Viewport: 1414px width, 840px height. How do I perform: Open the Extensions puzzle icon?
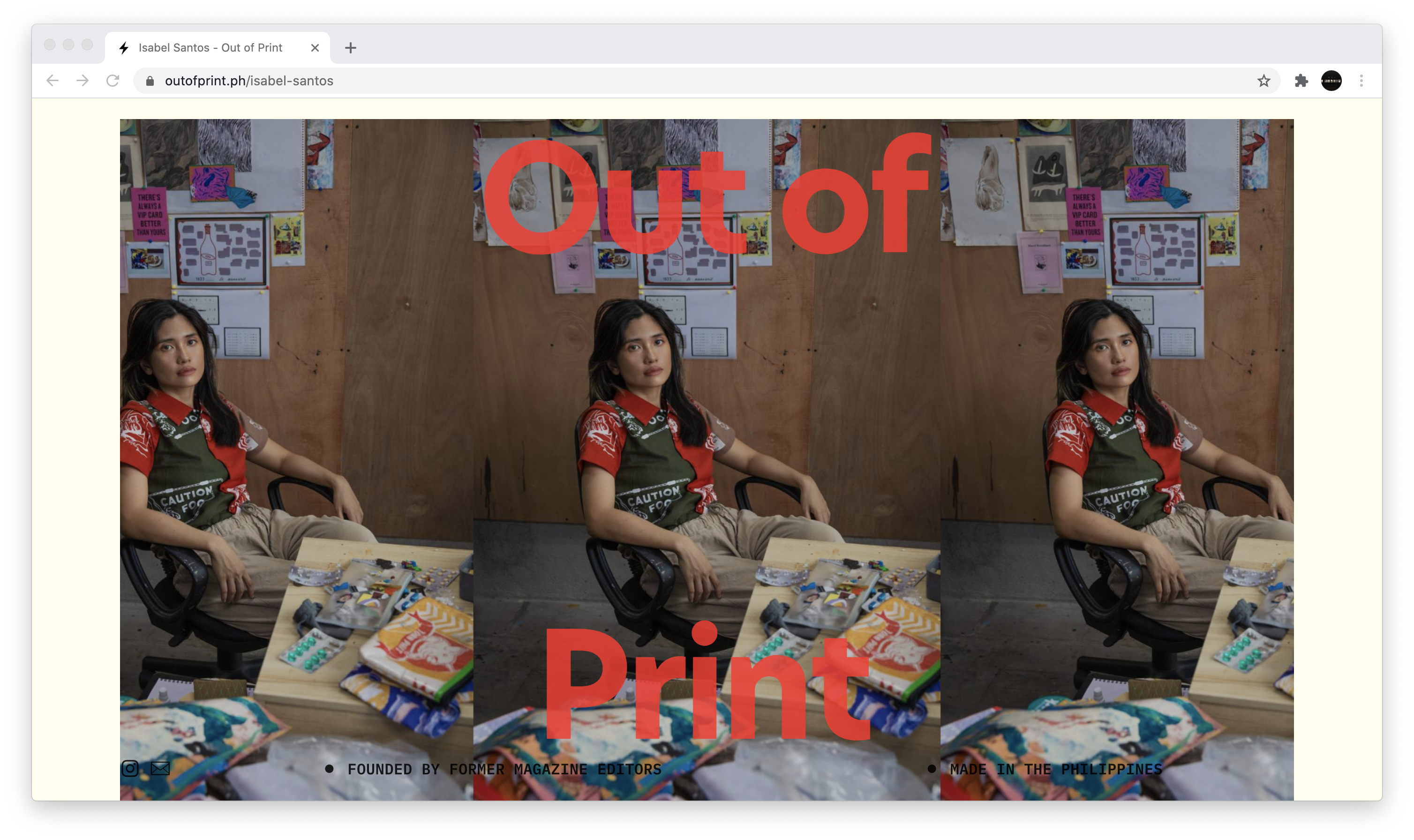[x=1301, y=81]
